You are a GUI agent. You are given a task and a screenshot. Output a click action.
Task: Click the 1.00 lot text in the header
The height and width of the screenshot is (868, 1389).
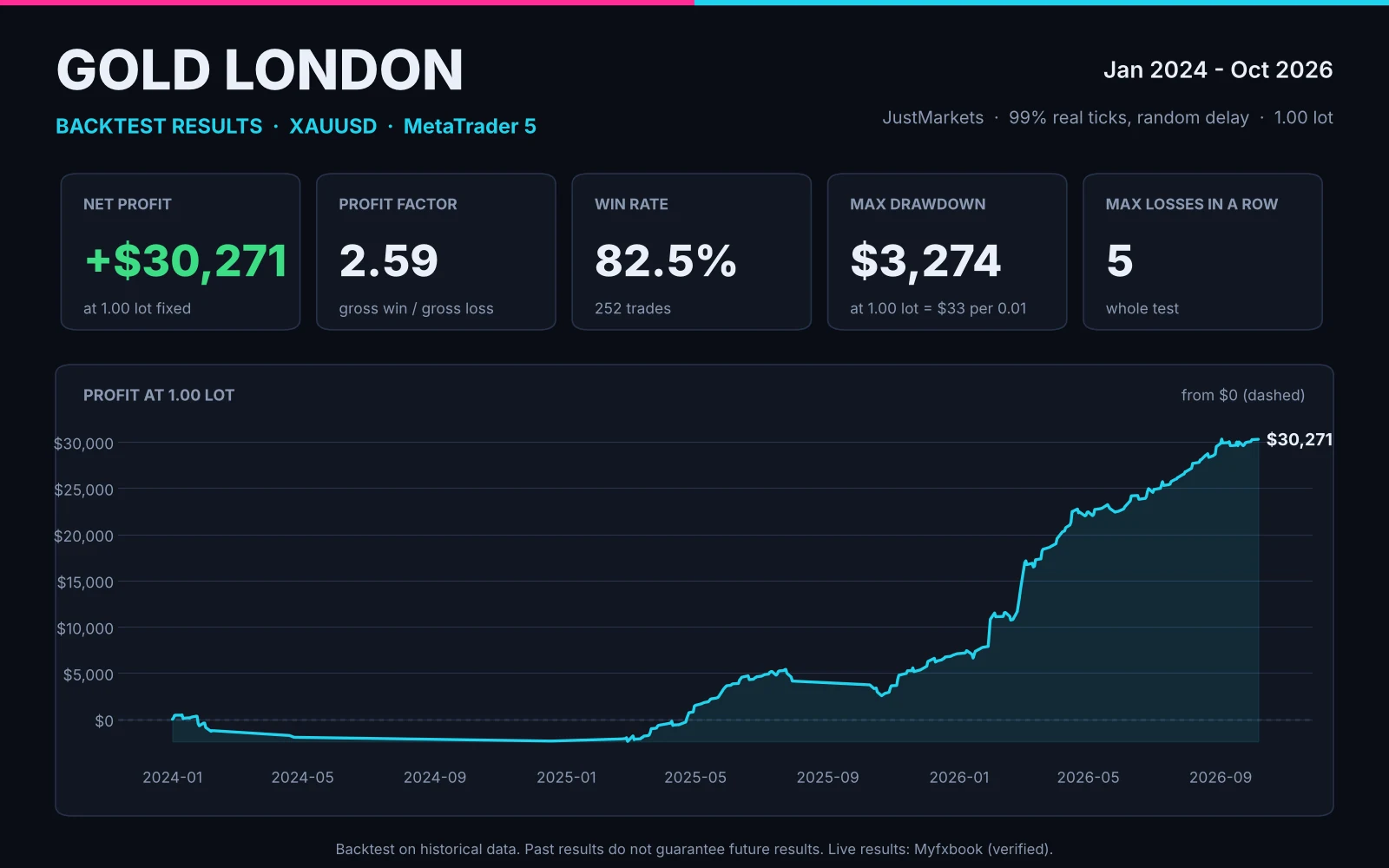(x=1303, y=118)
